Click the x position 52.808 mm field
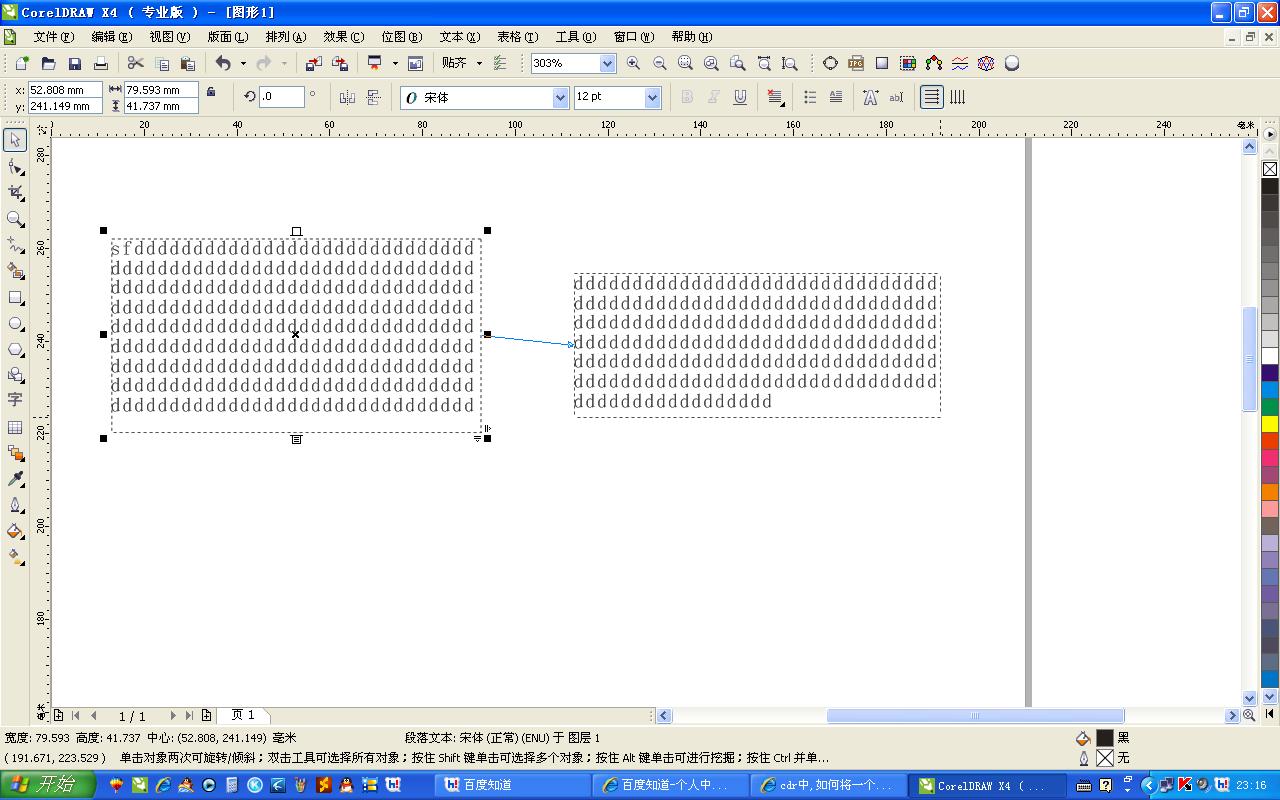Screen dimensions: 1280x800 pos(64,90)
